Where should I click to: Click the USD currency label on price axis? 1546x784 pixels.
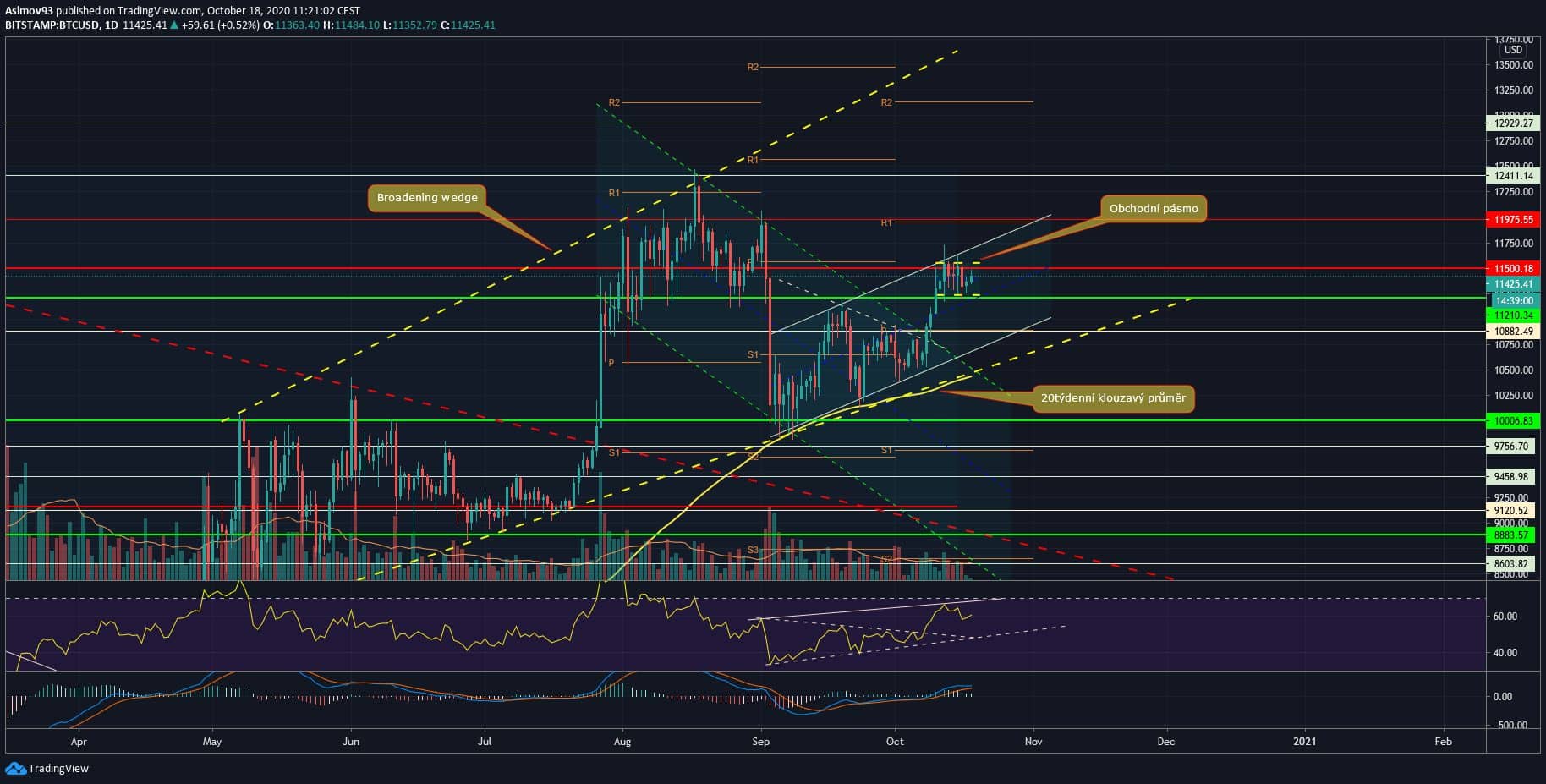[1513, 50]
